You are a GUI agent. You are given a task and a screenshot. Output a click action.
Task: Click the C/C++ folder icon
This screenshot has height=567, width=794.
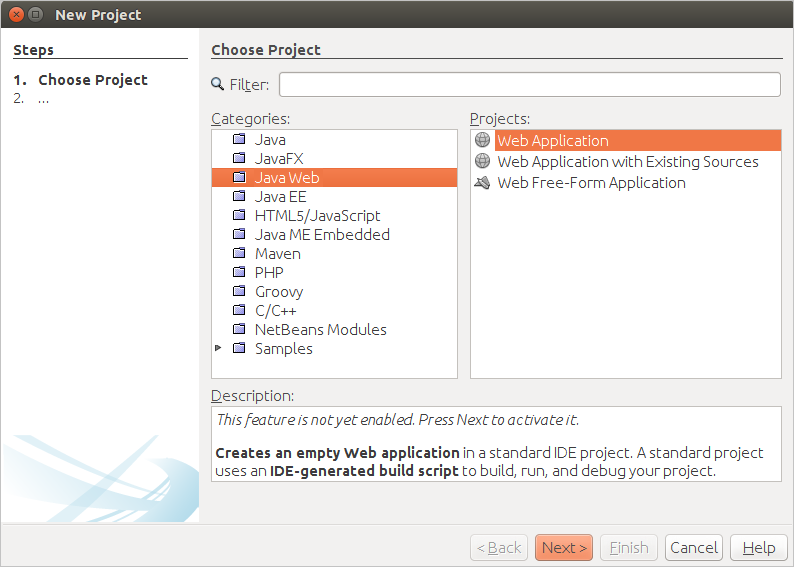(239, 310)
